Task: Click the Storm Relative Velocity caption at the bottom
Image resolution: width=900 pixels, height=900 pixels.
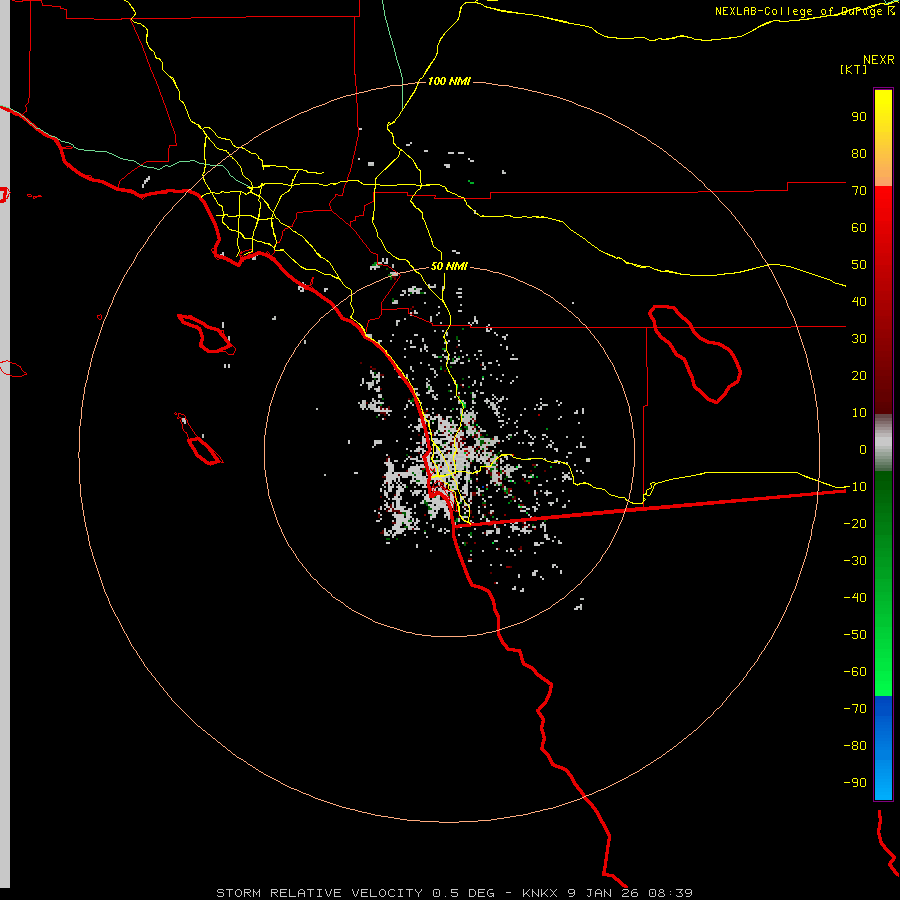Action: [455, 893]
